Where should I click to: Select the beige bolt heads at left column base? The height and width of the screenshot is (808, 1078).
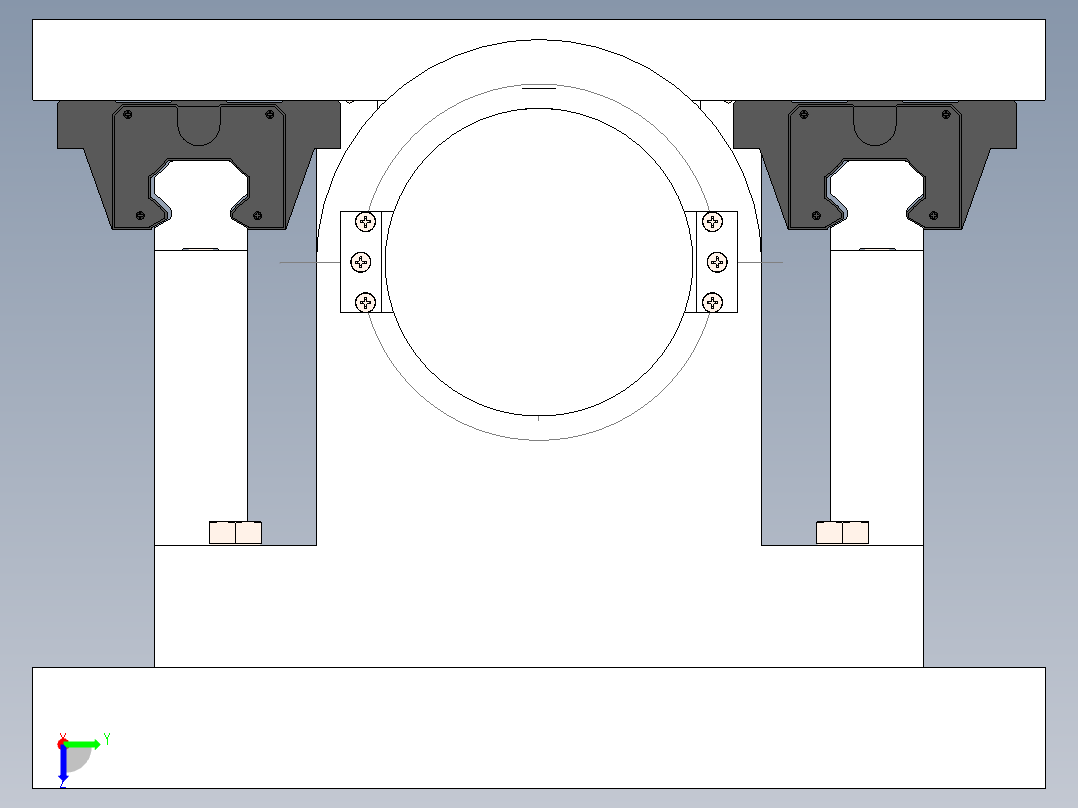tap(235, 533)
